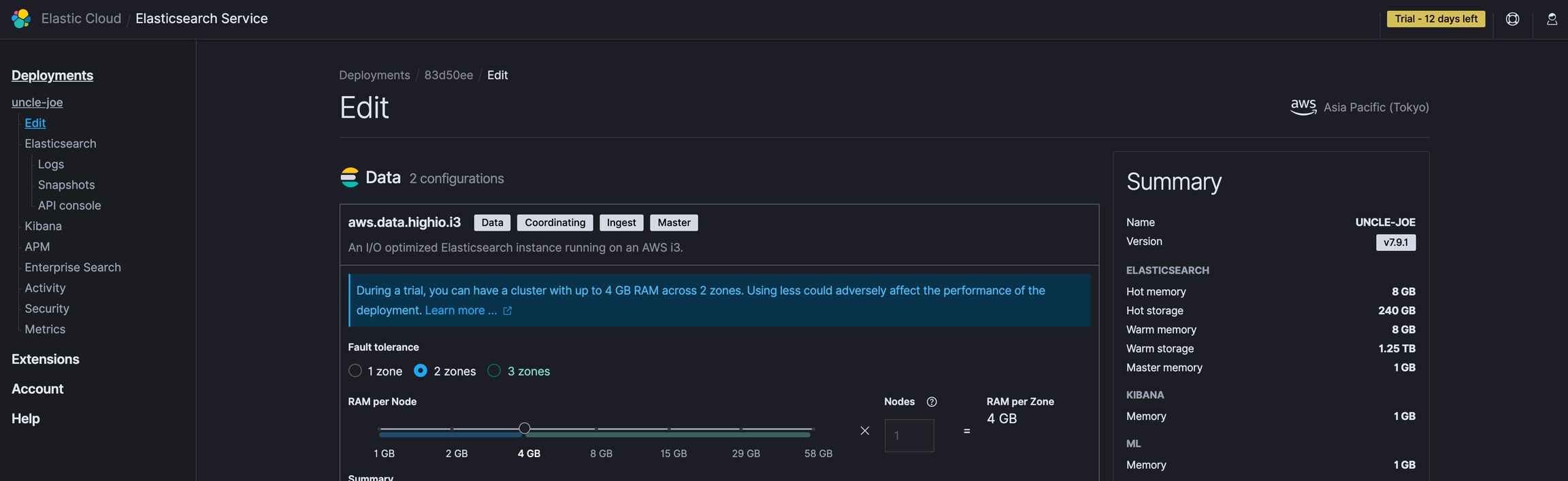Click the Elasticsearch Data section icon
1568x481 pixels.
(349, 178)
